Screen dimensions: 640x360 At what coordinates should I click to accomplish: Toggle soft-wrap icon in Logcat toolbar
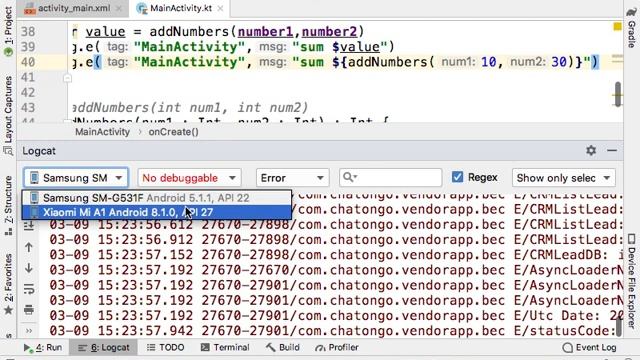click(29, 289)
